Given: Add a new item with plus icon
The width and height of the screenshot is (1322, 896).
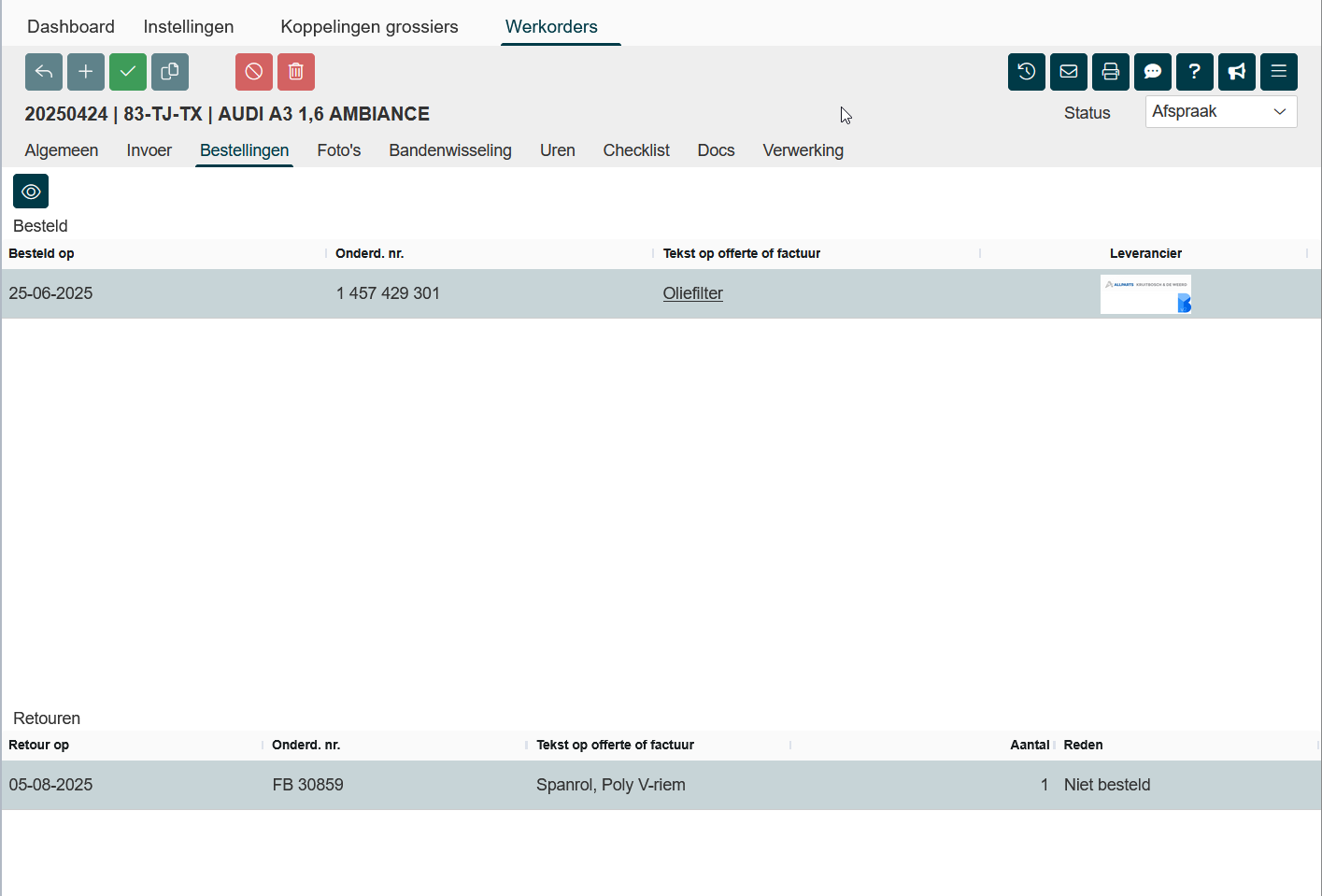Looking at the screenshot, I should point(86,72).
